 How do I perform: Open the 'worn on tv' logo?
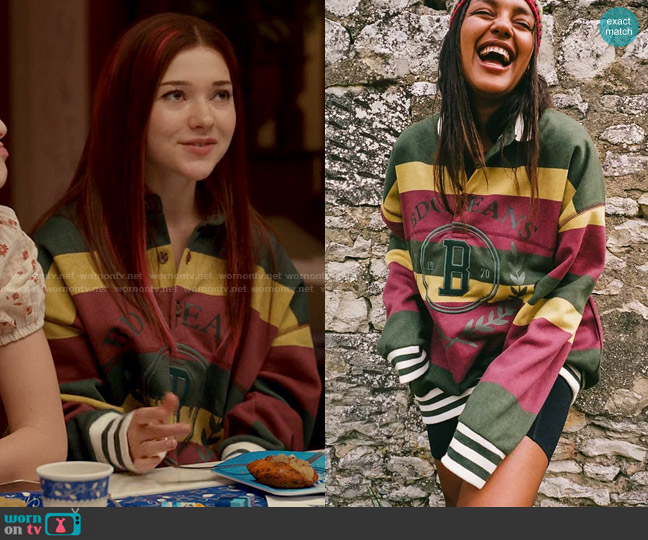click(43, 523)
